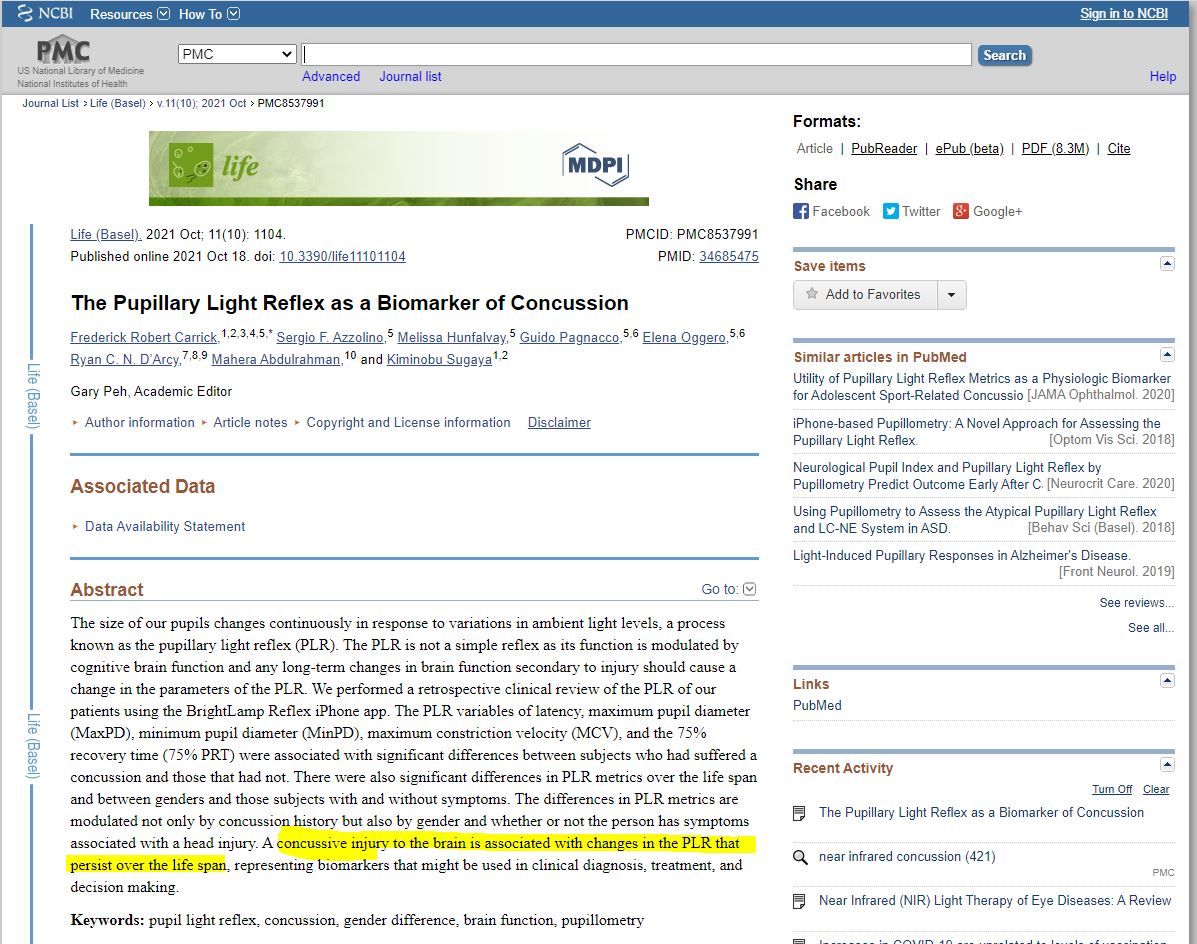Image resolution: width=1197 pixels, height=944 pixels.
Task: Open PubMed link under Links
Action: tap(817, 706)
